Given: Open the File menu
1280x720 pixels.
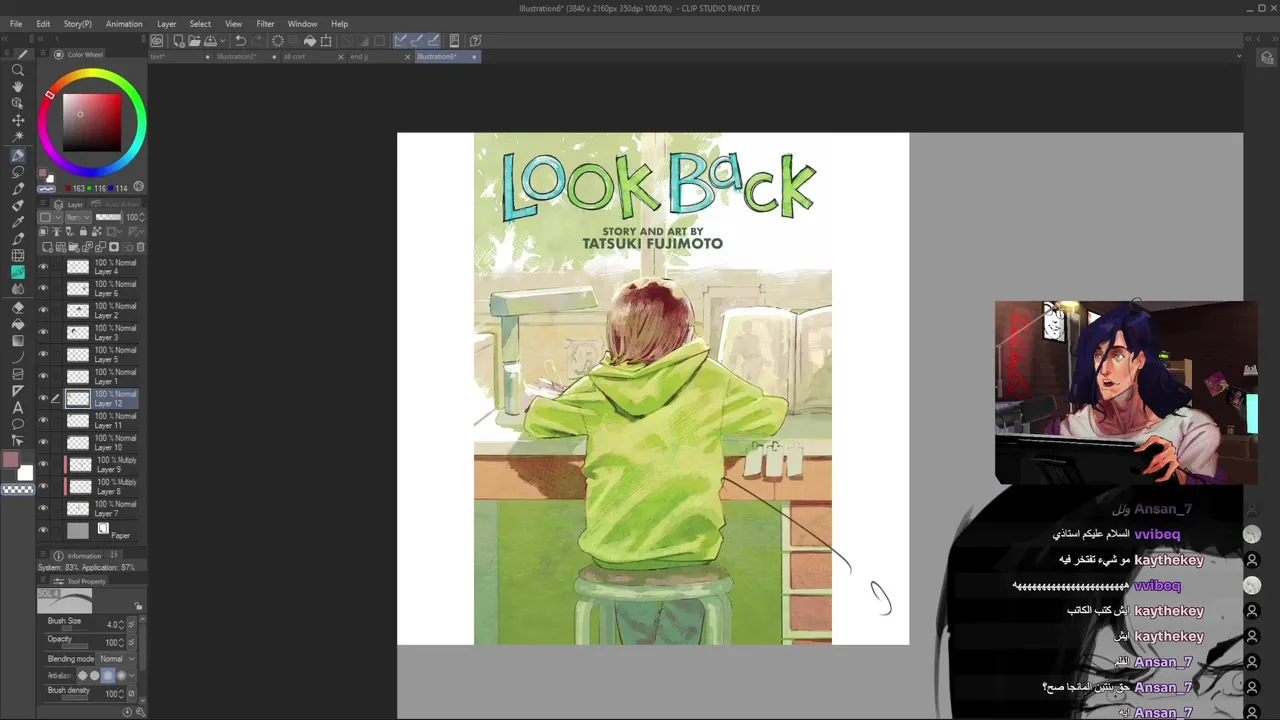Looking at the screenshot, I should [x=16, y=24].
